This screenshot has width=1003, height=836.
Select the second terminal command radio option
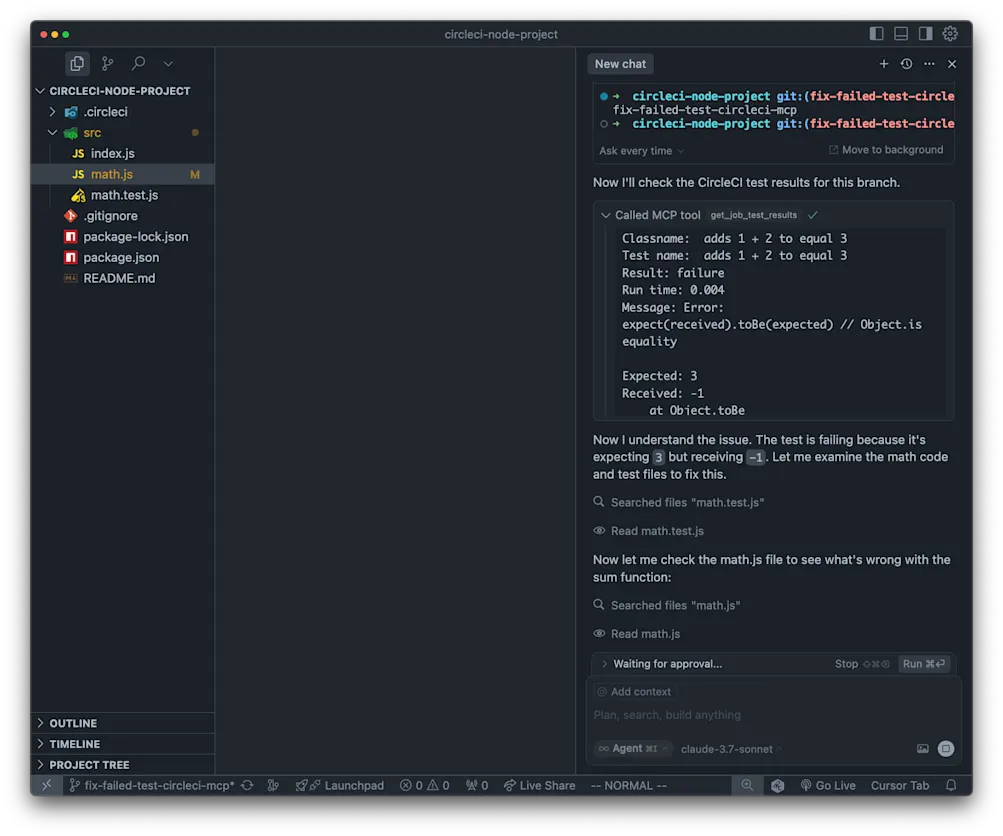coord(601,123)
